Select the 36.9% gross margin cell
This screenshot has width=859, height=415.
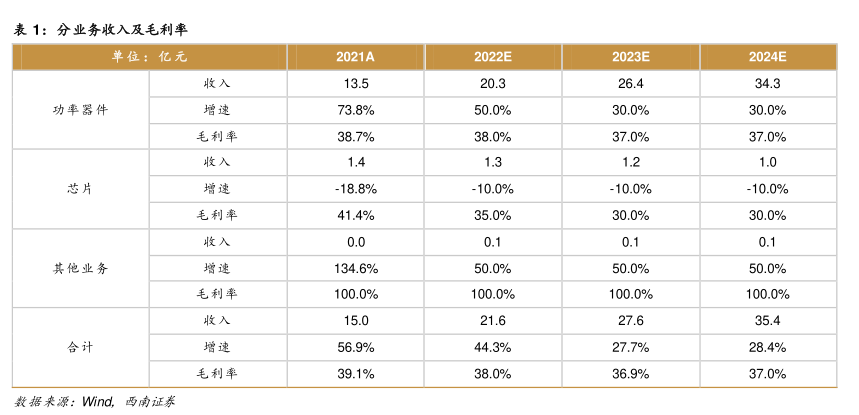(x=631, y=374)
